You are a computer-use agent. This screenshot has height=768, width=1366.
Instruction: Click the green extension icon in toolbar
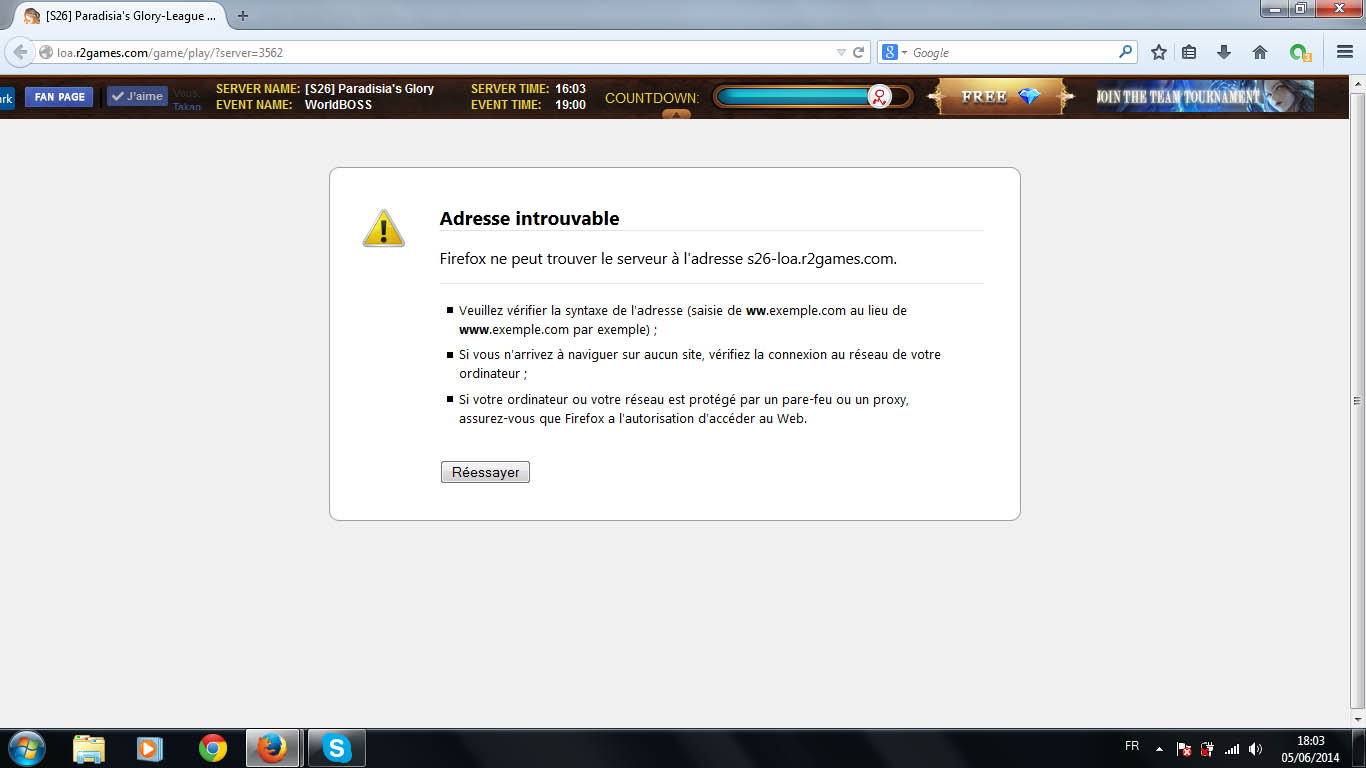(1299, 52)
